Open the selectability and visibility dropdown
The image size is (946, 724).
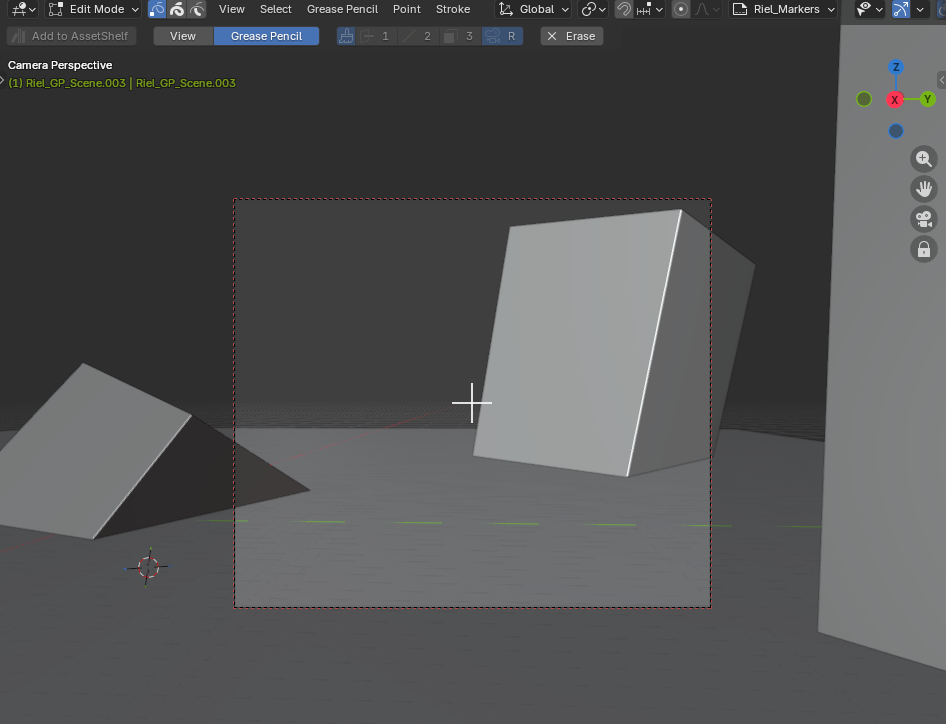pos(870,9)
